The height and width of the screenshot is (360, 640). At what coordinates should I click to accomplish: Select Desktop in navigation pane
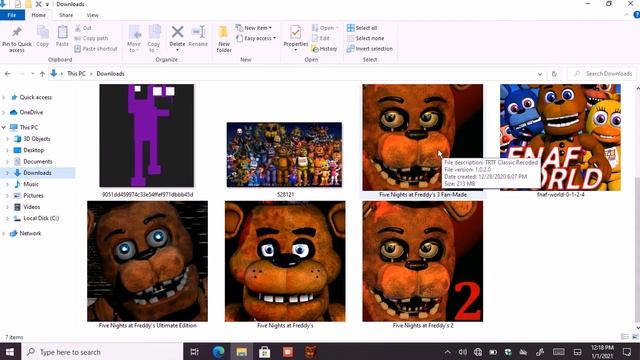click(33, 150)
